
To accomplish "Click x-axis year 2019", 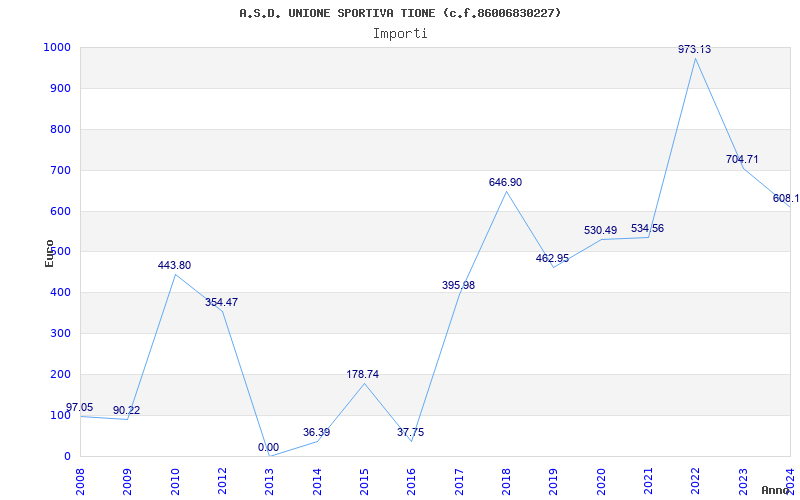I will click(x=554, y=482).
